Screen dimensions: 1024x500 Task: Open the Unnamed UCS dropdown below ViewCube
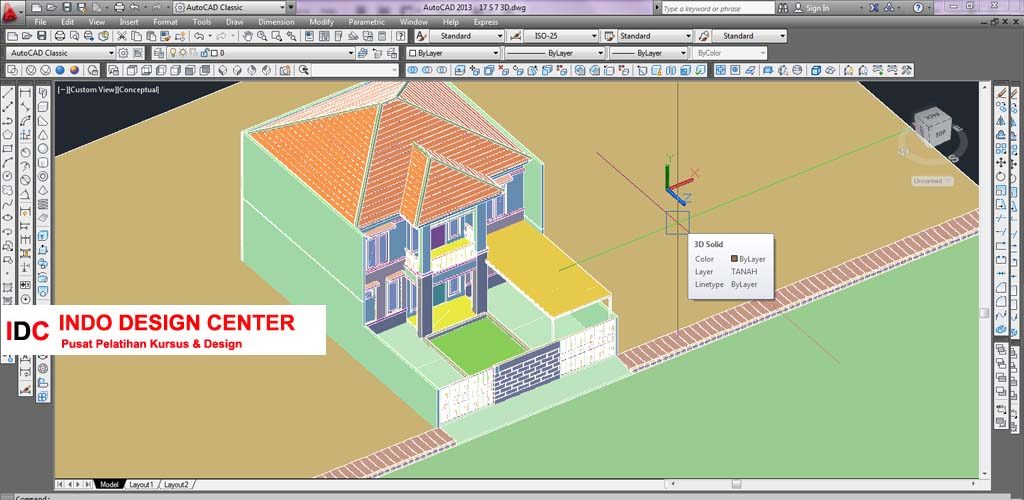932,181
